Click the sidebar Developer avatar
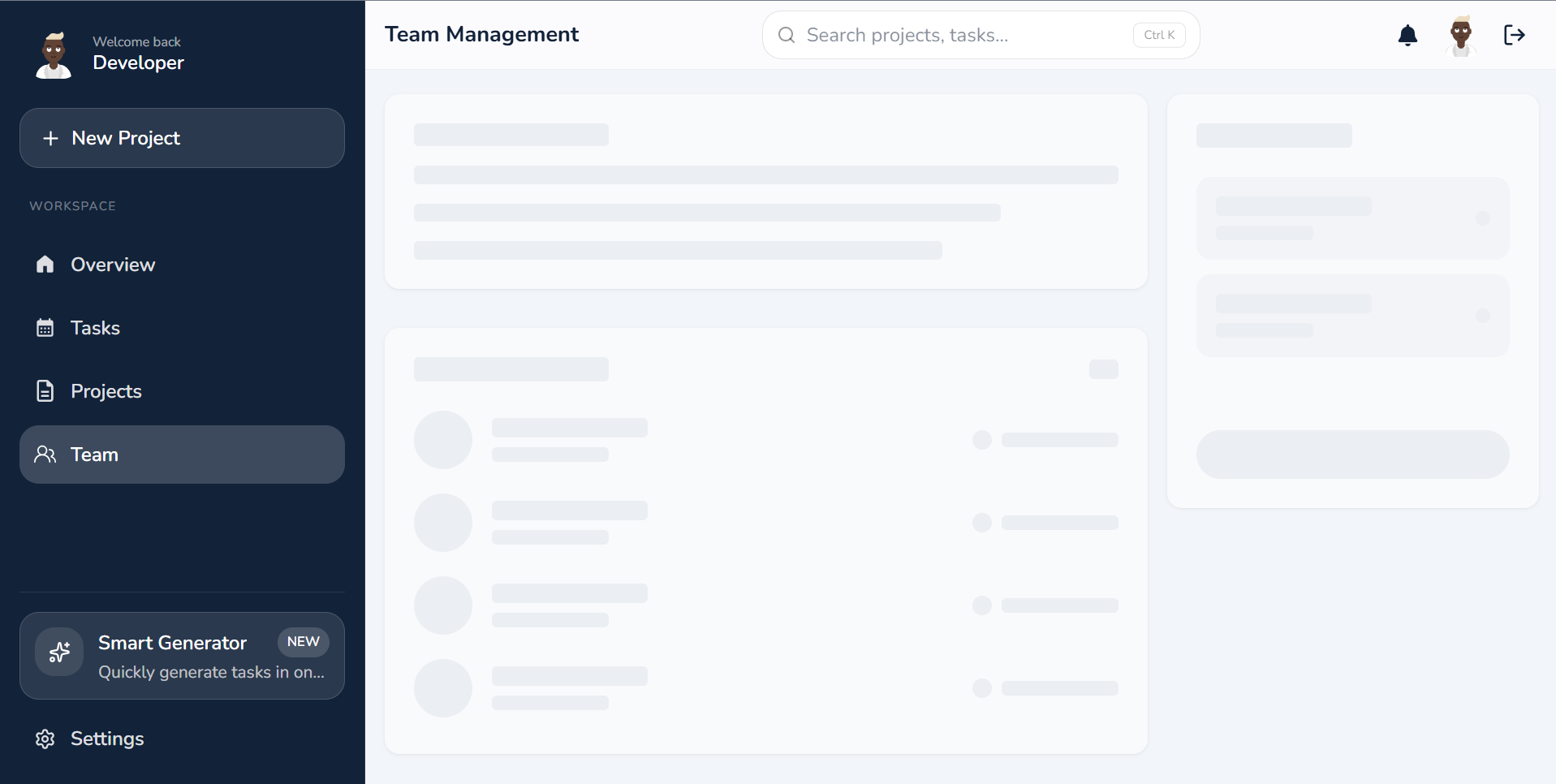 click(x=54, y=54)
